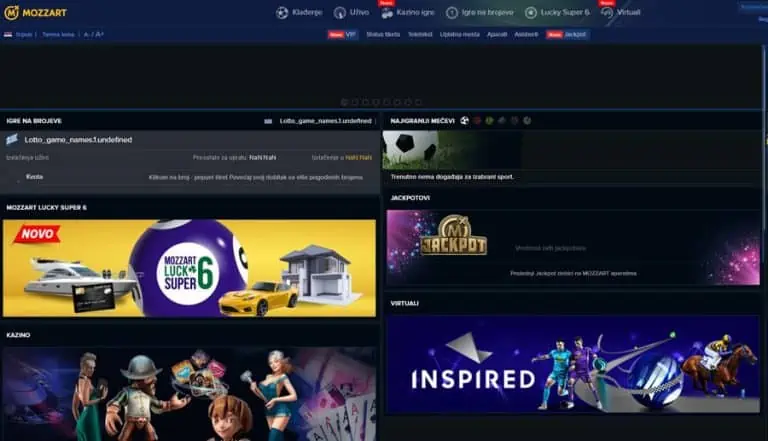
Task: Open the Jackpot banner
Action: (x=573, y=247)
